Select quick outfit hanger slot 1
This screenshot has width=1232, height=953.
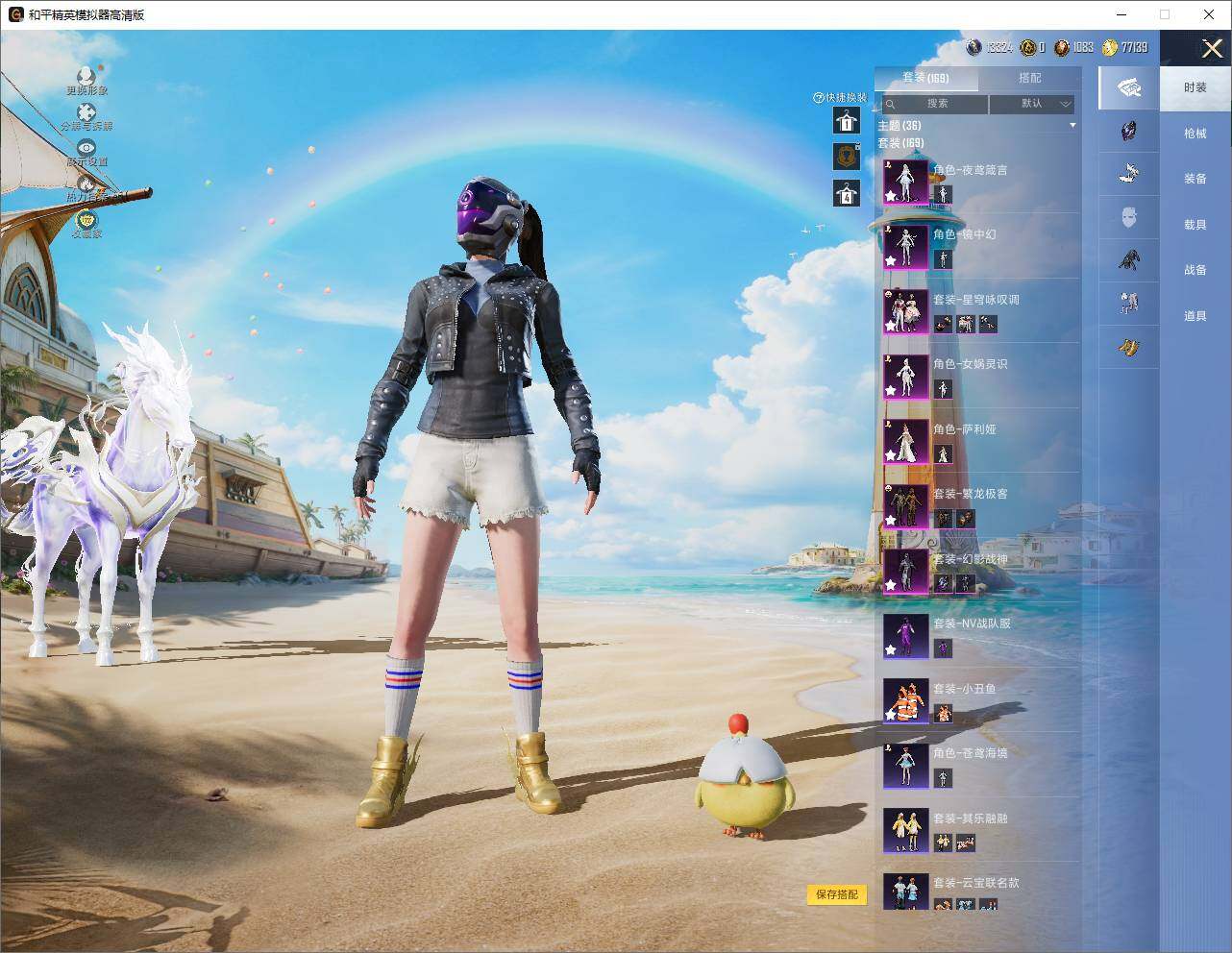pos(846,120)
